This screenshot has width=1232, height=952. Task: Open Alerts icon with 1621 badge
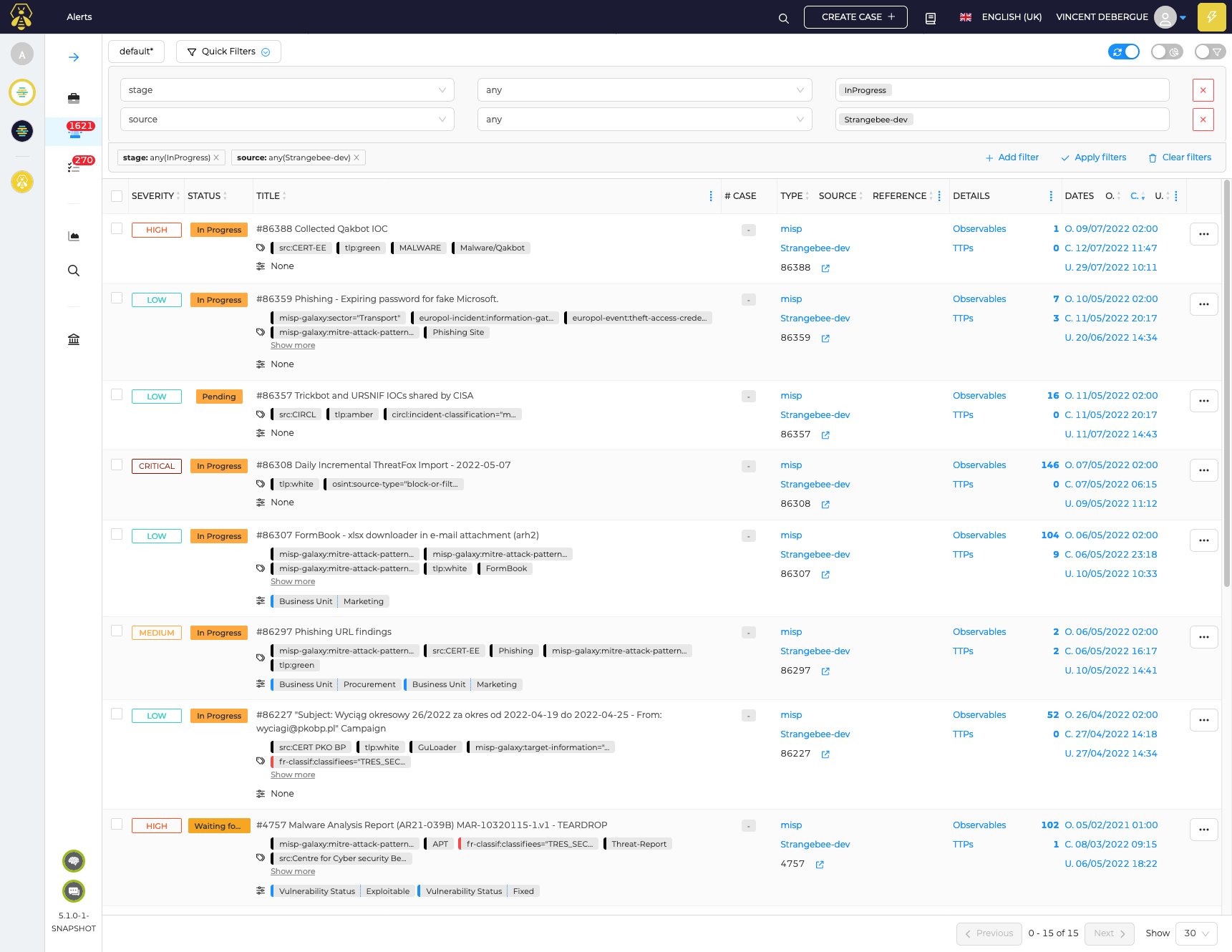coord(74,131)
